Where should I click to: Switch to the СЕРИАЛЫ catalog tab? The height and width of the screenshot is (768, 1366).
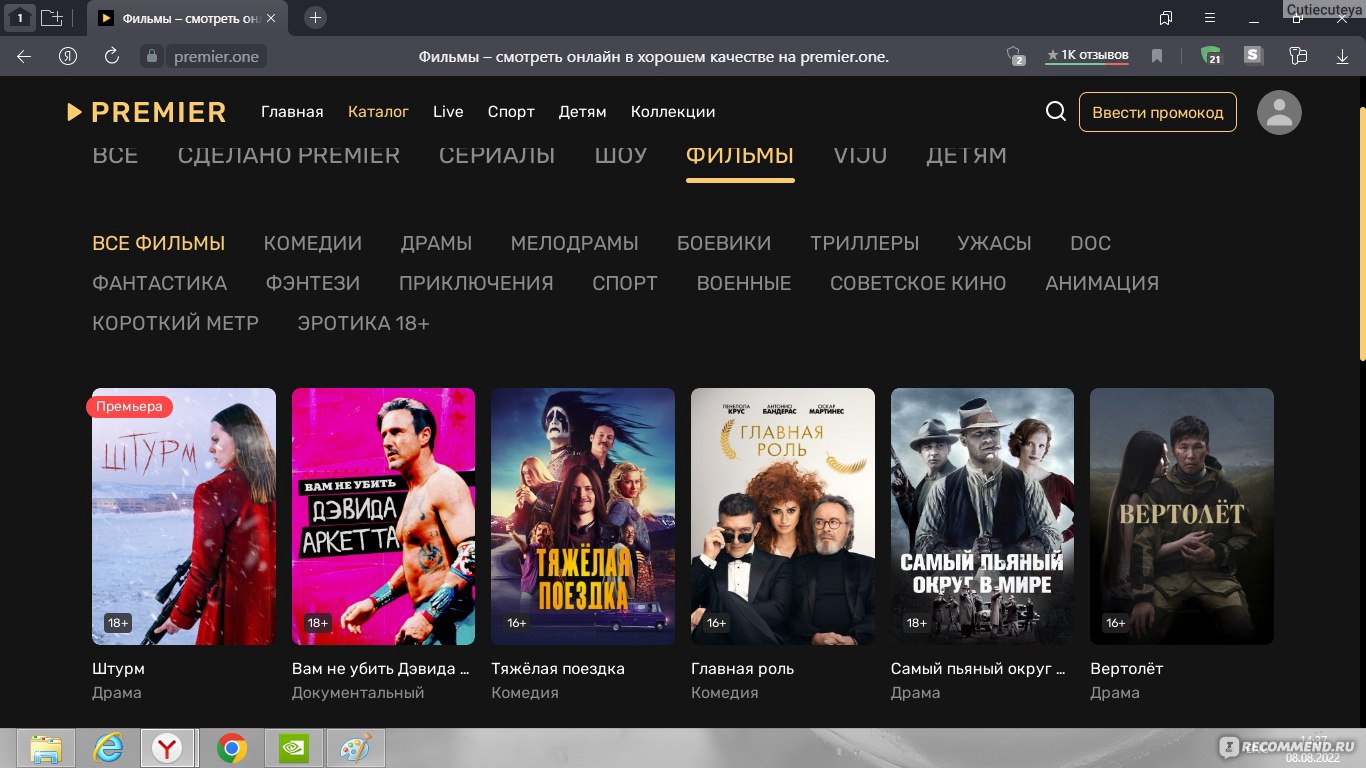(497, 155)
